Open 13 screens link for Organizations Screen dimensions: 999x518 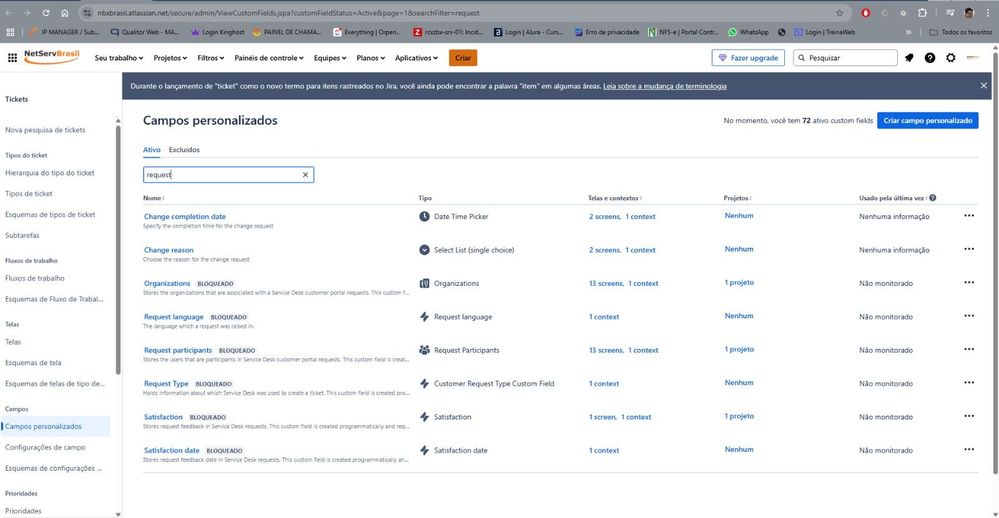(606, 284)
